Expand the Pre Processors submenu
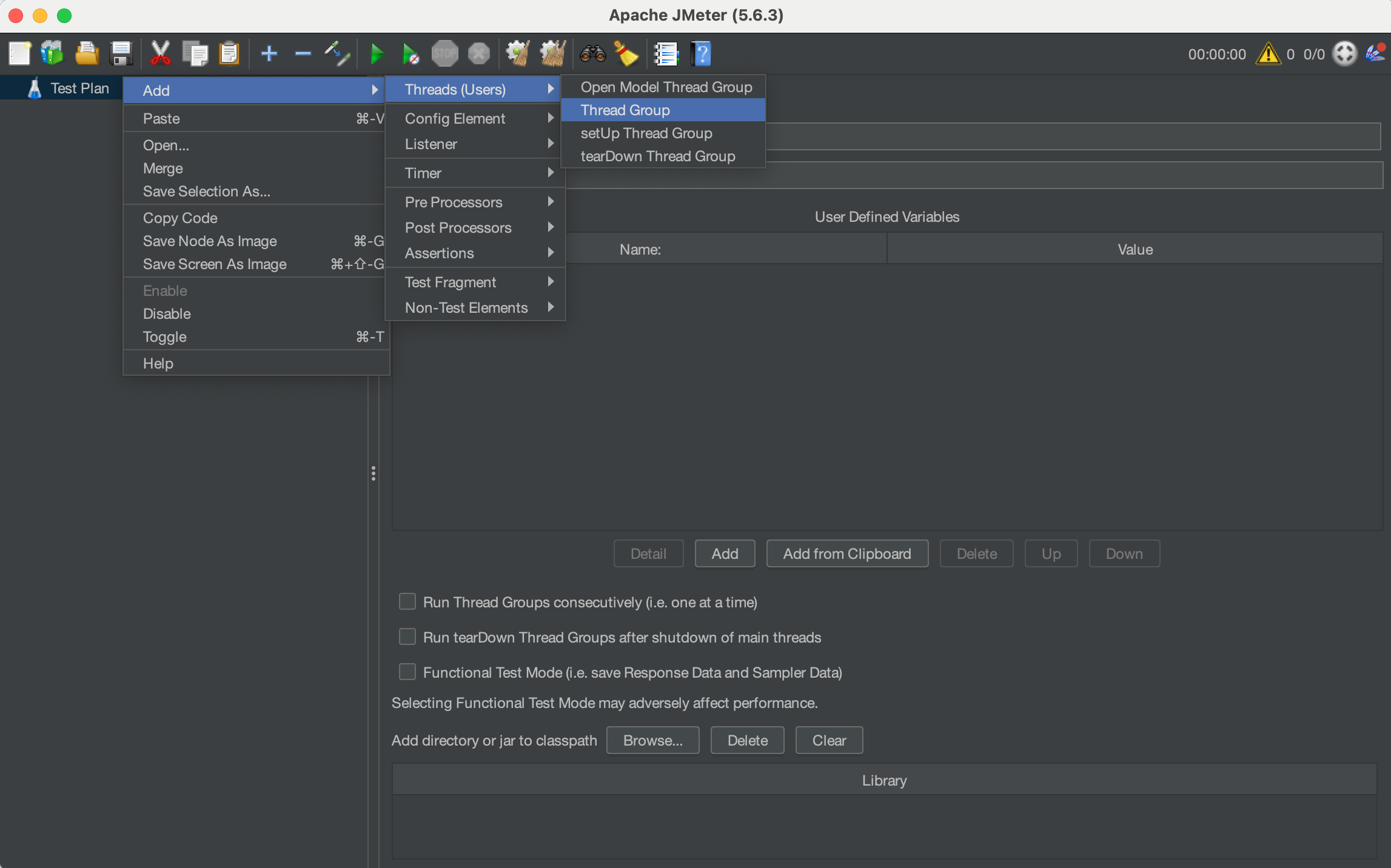Screen dimensions: 1391x868 [x=475, y=202]
